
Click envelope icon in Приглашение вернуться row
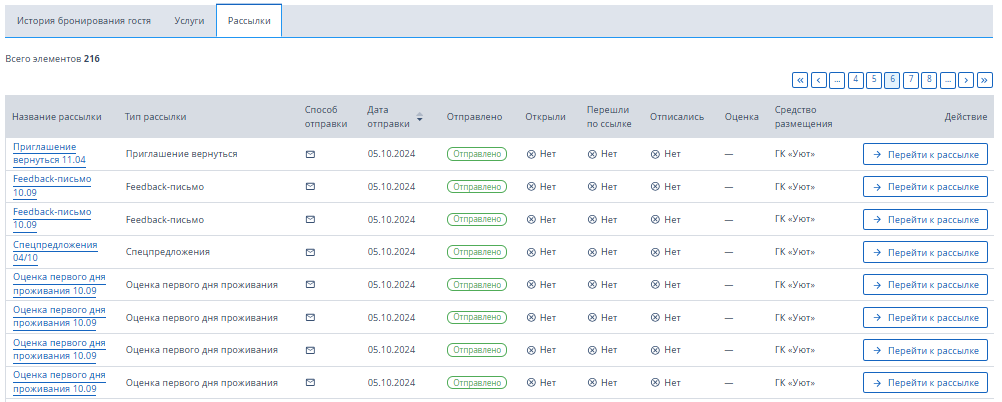pyautogui.click(x=311, y=154)
